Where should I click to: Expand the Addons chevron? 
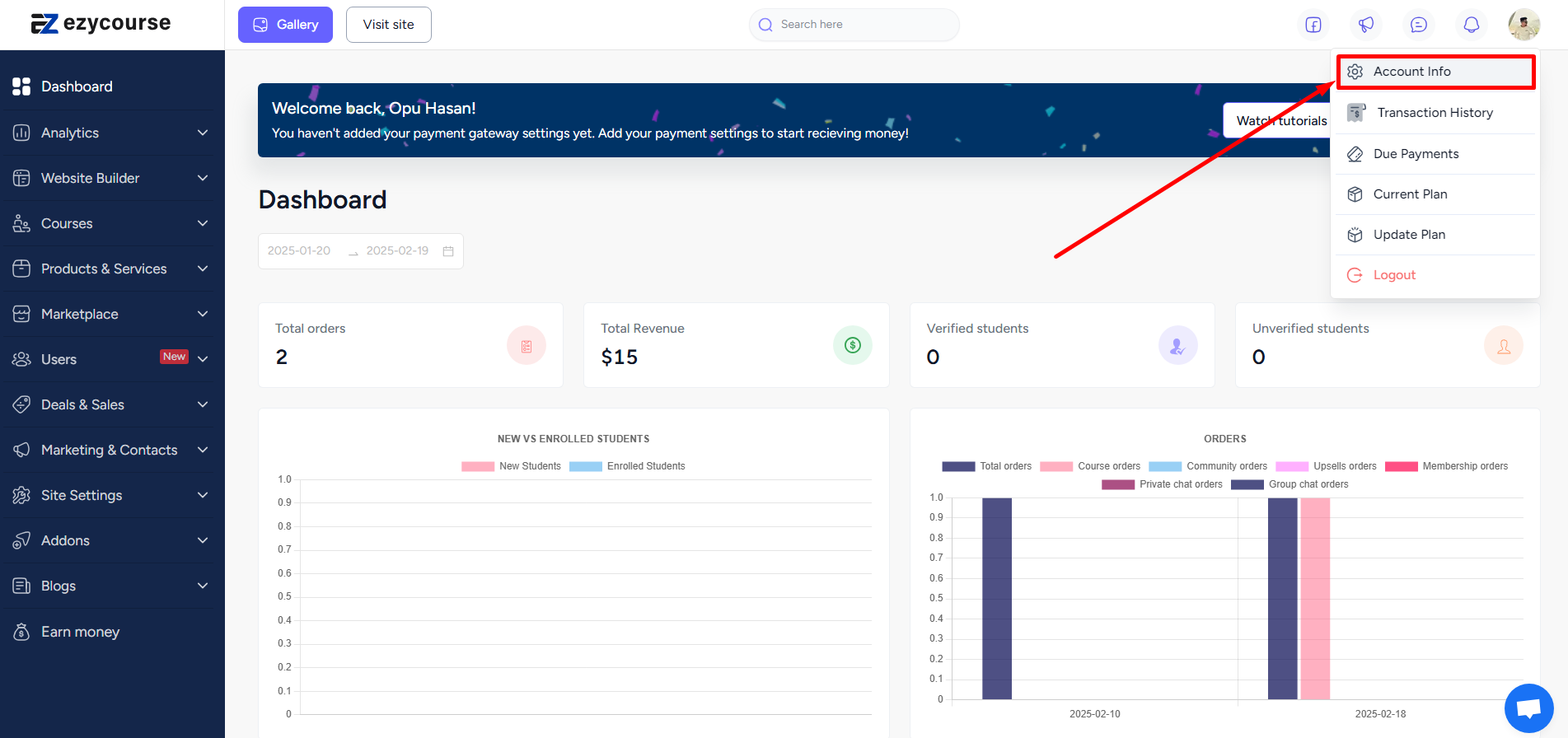(x=203, y=540)
